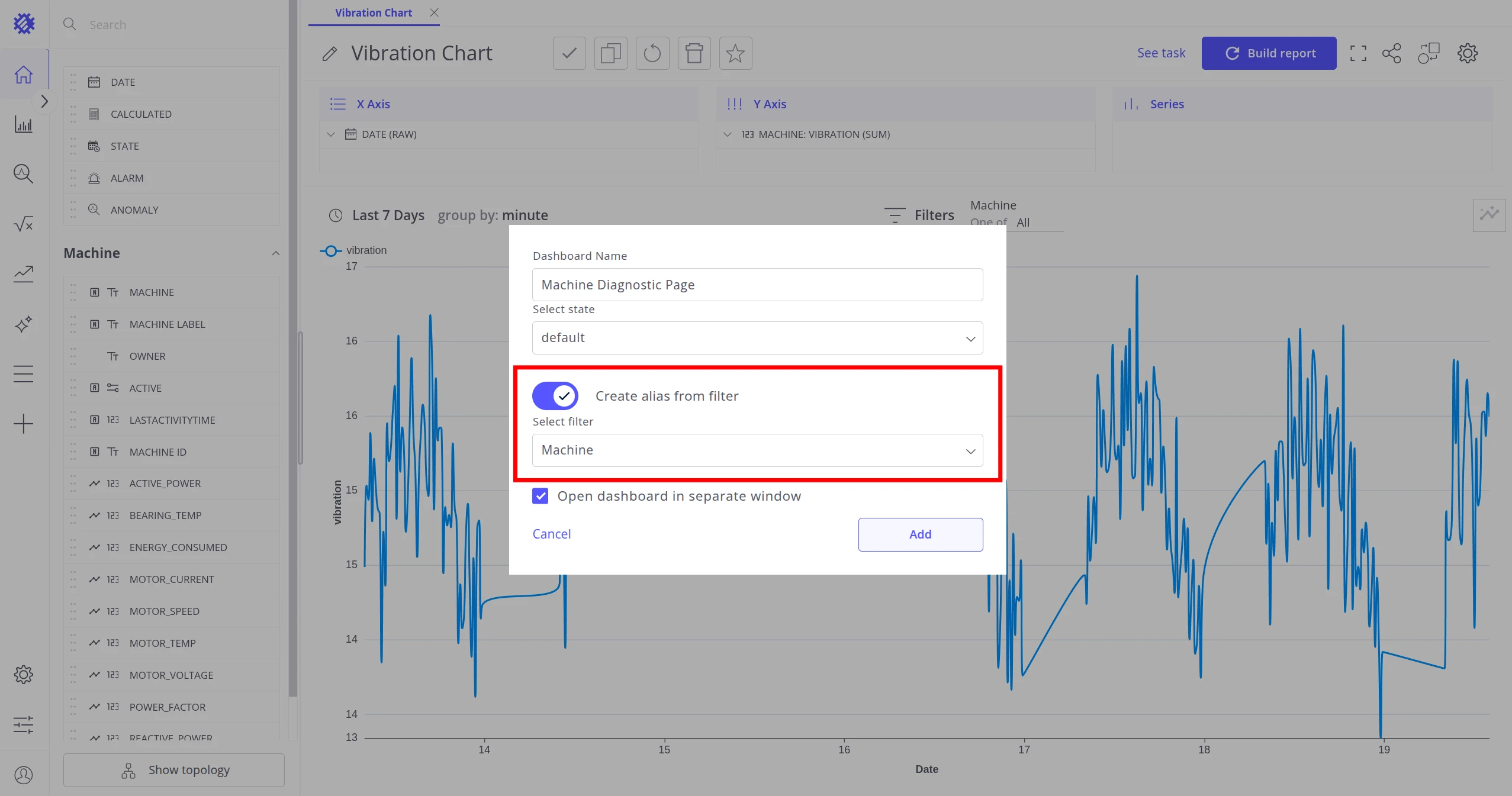Select the Y Axis panel header
Image resolution: width=1512 pixels, height=796 pixels.
906,104
